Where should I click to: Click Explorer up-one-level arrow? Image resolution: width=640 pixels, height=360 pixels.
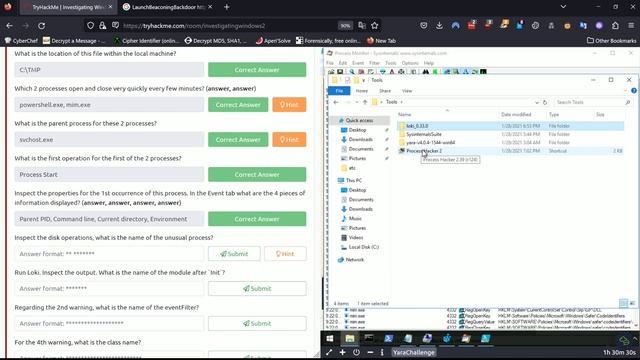365,102
